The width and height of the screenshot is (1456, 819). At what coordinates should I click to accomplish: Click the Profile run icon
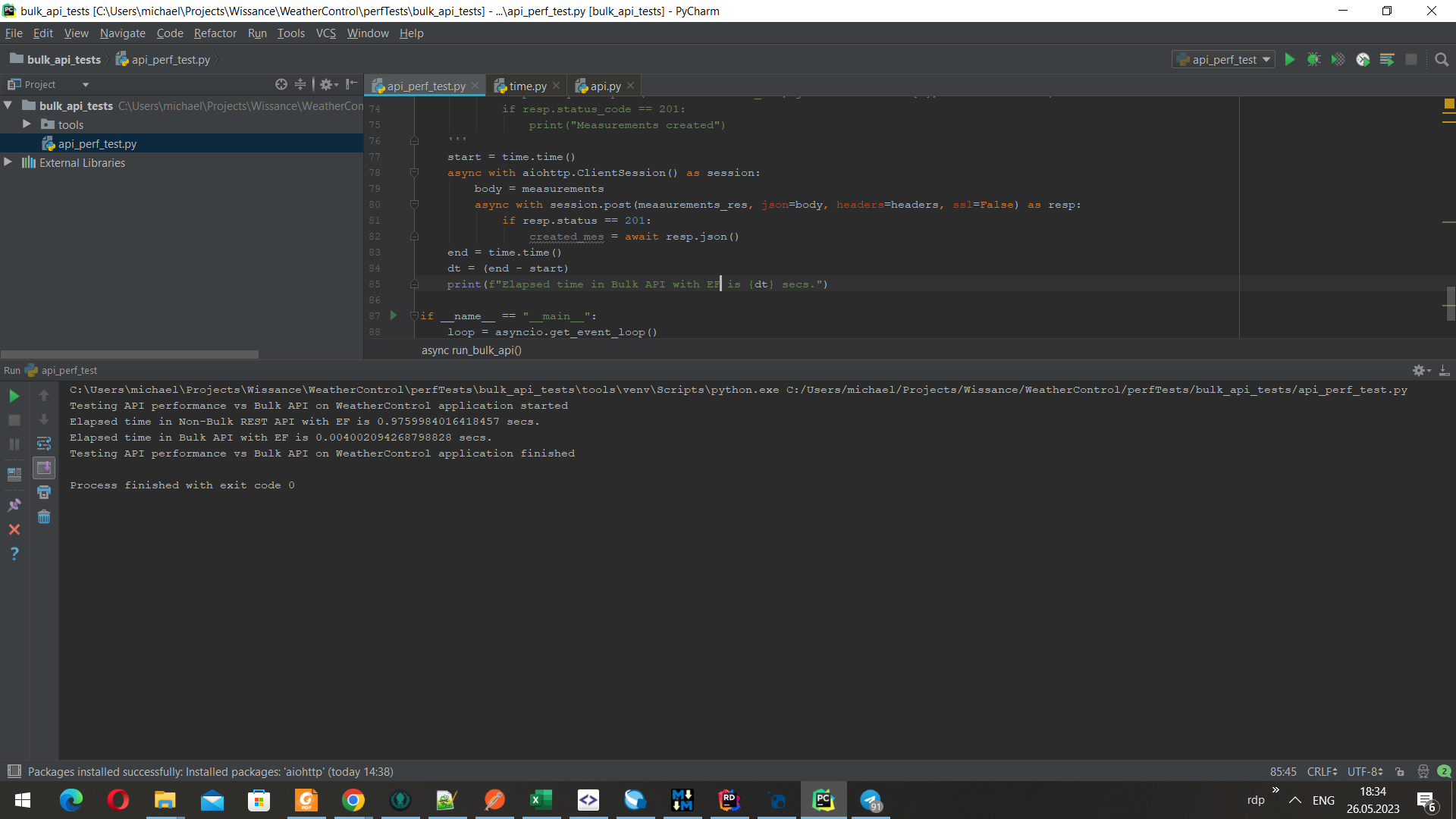(x=1363, y=60)
